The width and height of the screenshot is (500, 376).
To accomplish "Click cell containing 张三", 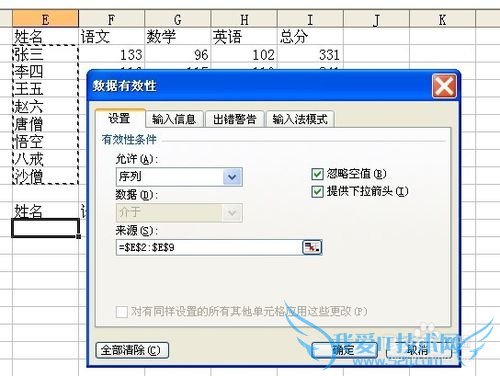I will click(45, 54).
